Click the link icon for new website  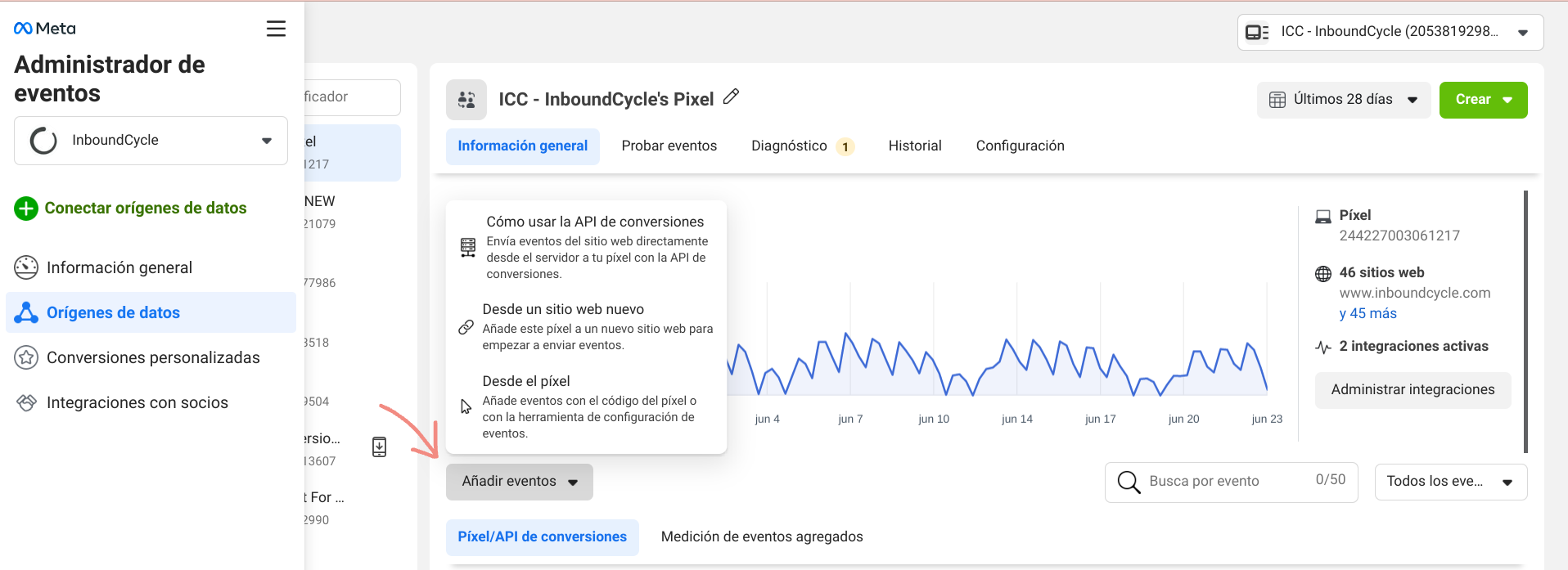point(466,327)
